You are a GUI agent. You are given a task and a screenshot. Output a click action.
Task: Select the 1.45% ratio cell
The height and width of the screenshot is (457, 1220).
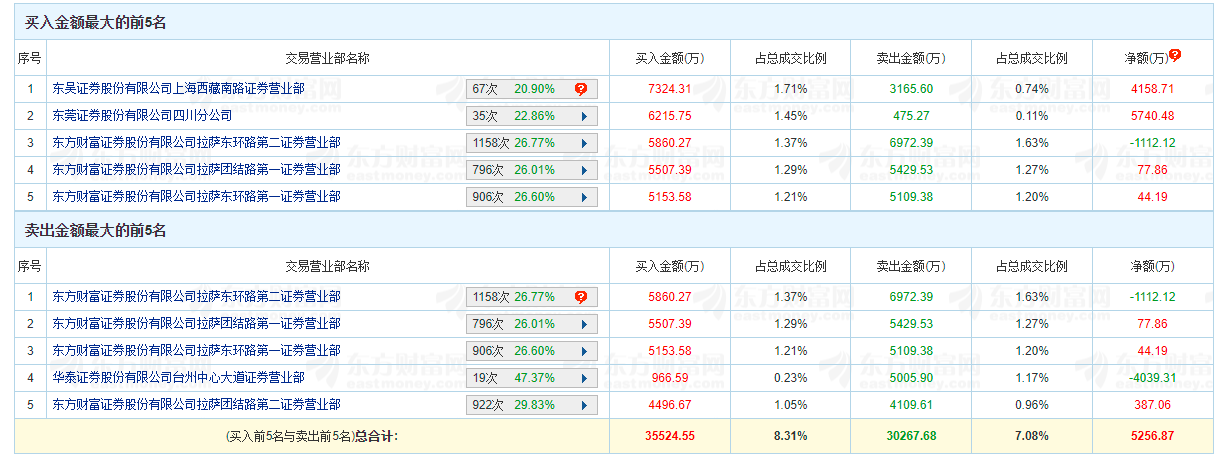click(790, 116)
